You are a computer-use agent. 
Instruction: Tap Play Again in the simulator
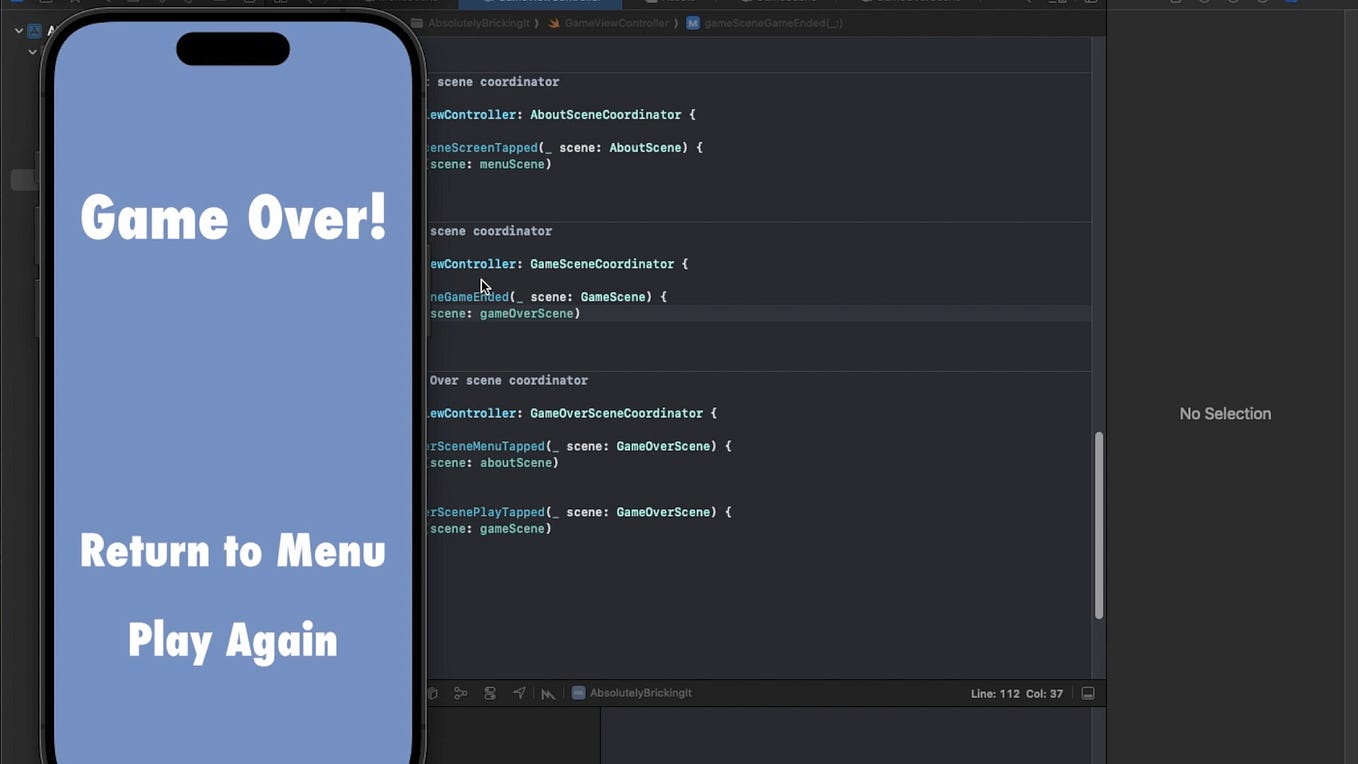click(232, 641)
